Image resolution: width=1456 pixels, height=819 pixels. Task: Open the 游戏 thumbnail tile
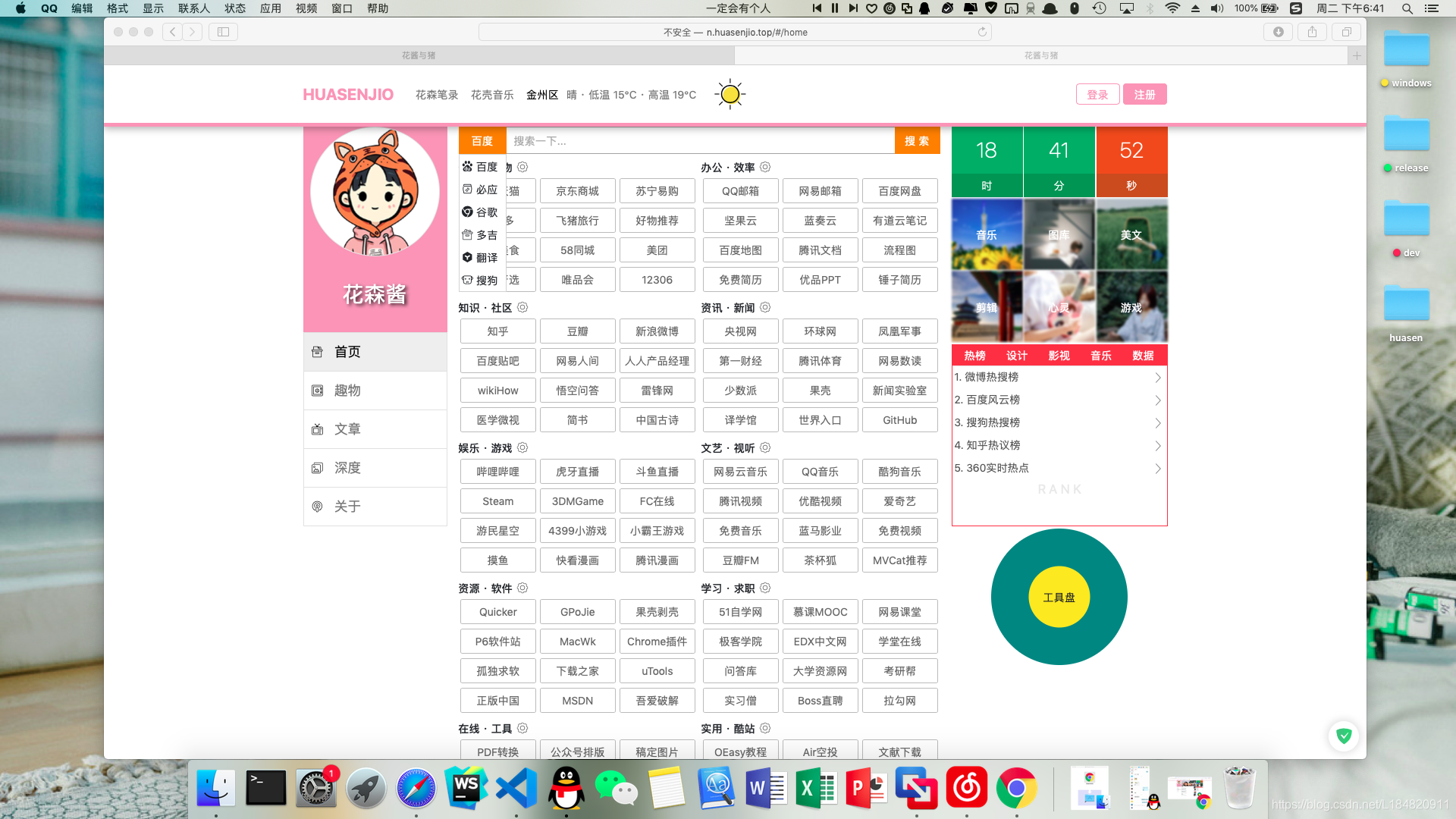coord(1131,307)
